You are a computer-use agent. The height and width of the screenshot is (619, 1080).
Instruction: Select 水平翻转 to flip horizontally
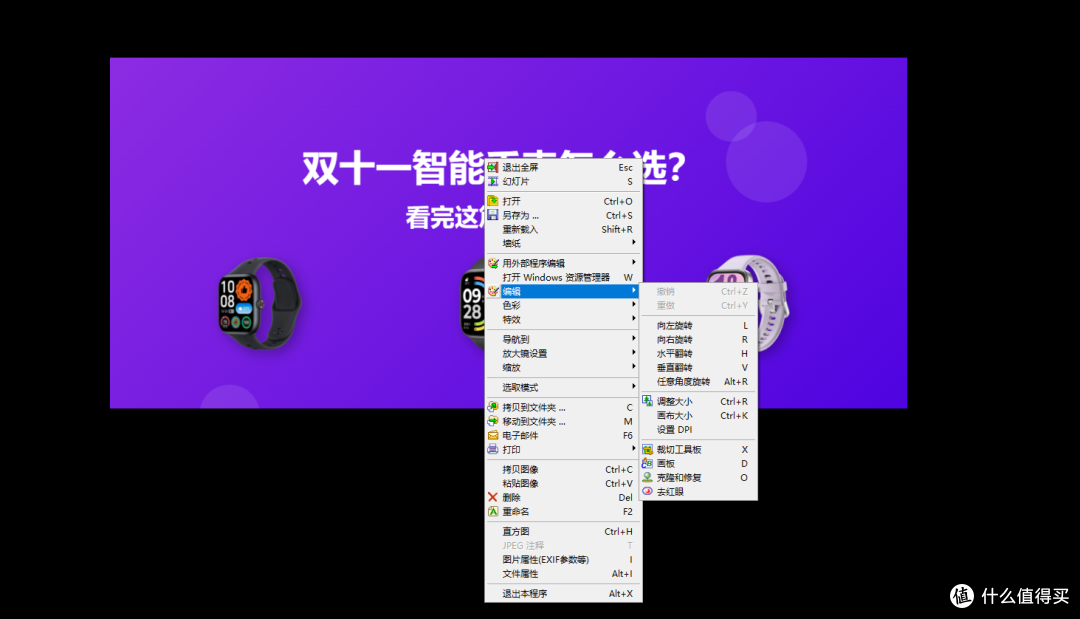click(698, 353)
